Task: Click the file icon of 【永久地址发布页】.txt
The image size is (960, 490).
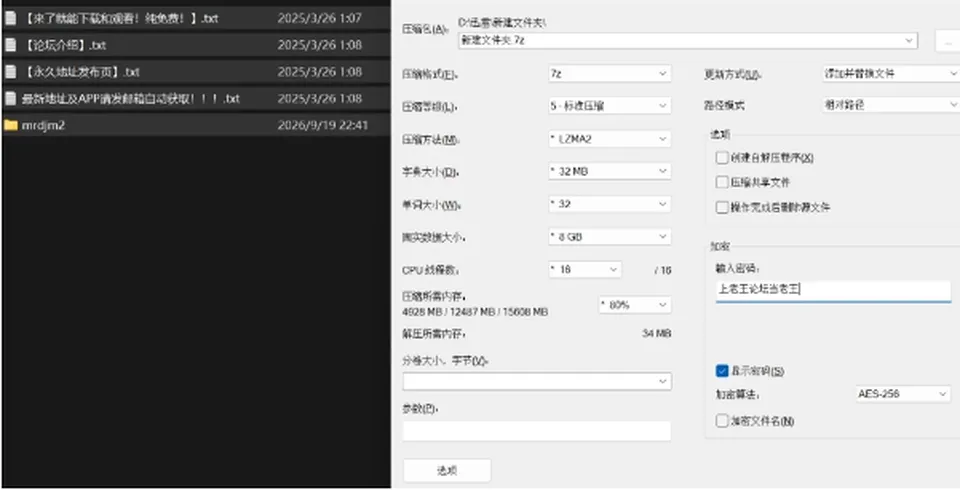Action: click(x=10, y=72)
